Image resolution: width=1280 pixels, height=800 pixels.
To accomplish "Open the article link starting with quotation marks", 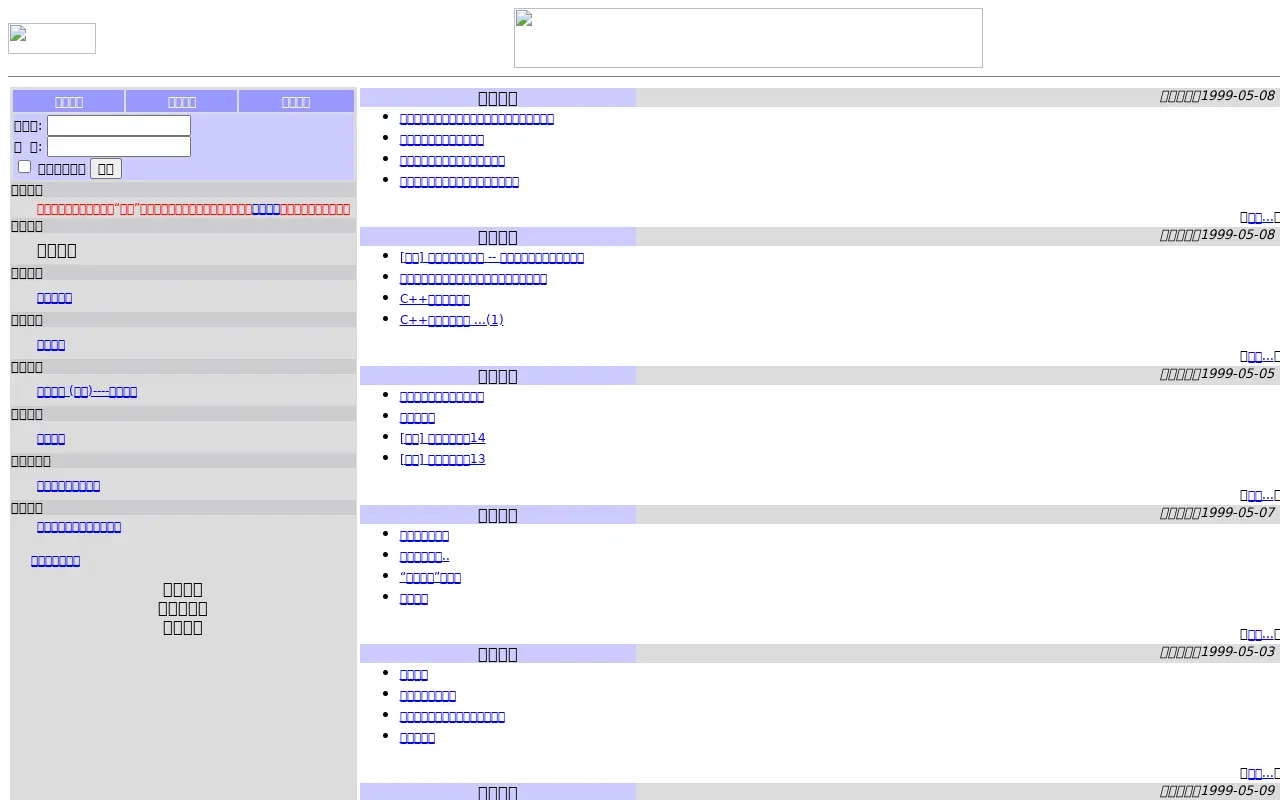I will pyautogui.click(x=430, y=577).
